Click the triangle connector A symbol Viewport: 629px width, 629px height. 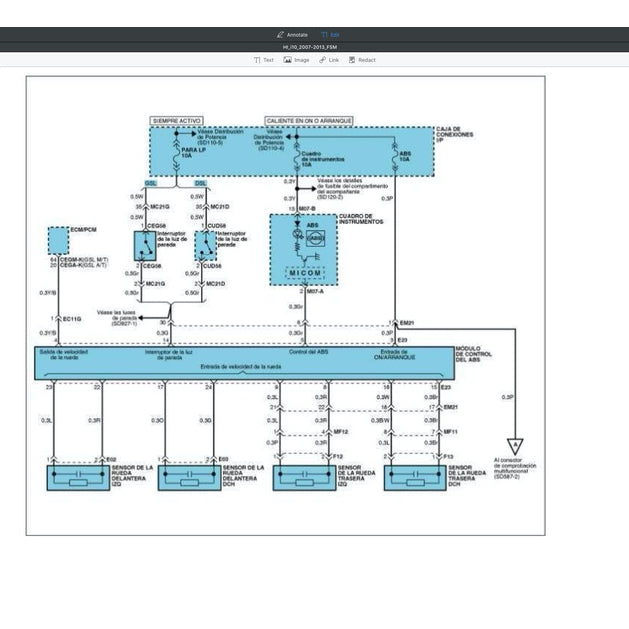point(515,447)
